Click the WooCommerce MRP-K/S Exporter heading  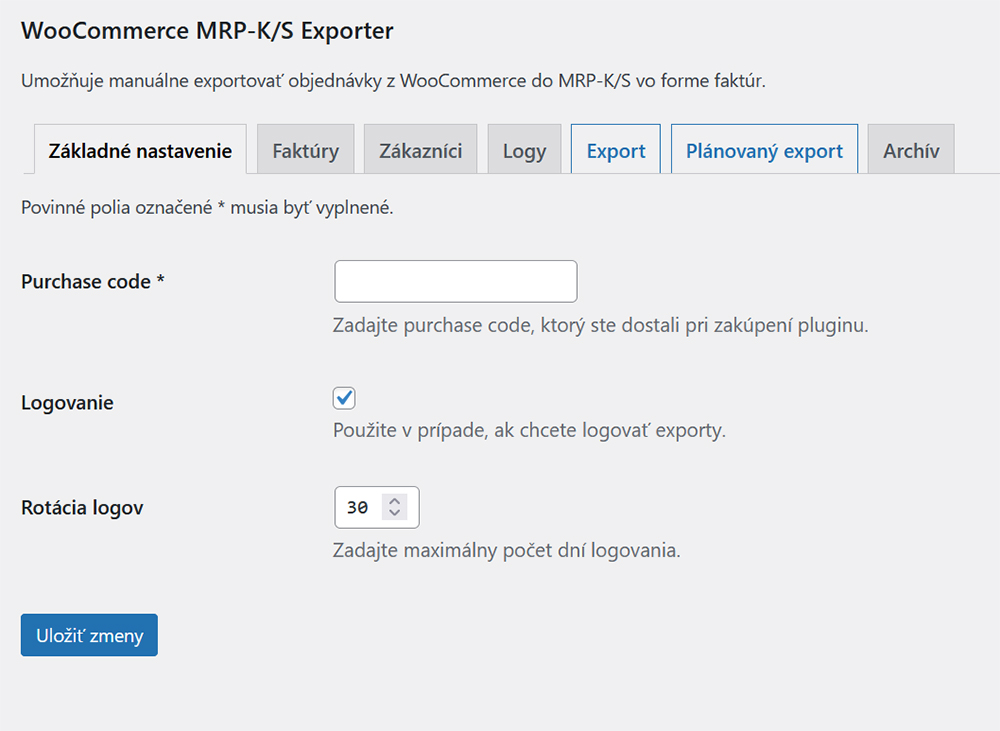[207, 31]
